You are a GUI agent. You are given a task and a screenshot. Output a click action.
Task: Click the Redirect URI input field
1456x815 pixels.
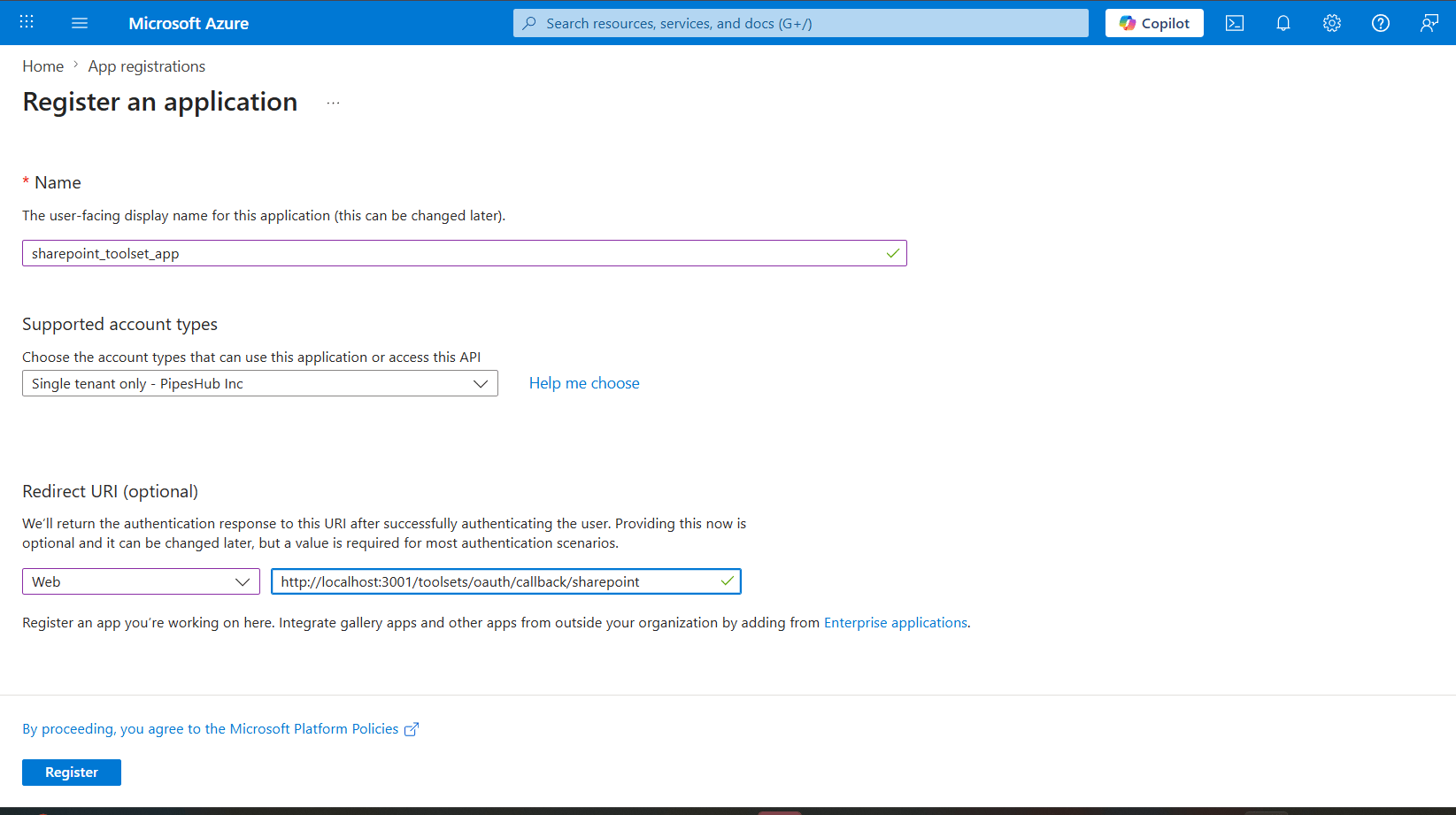(x=506, y=581)
